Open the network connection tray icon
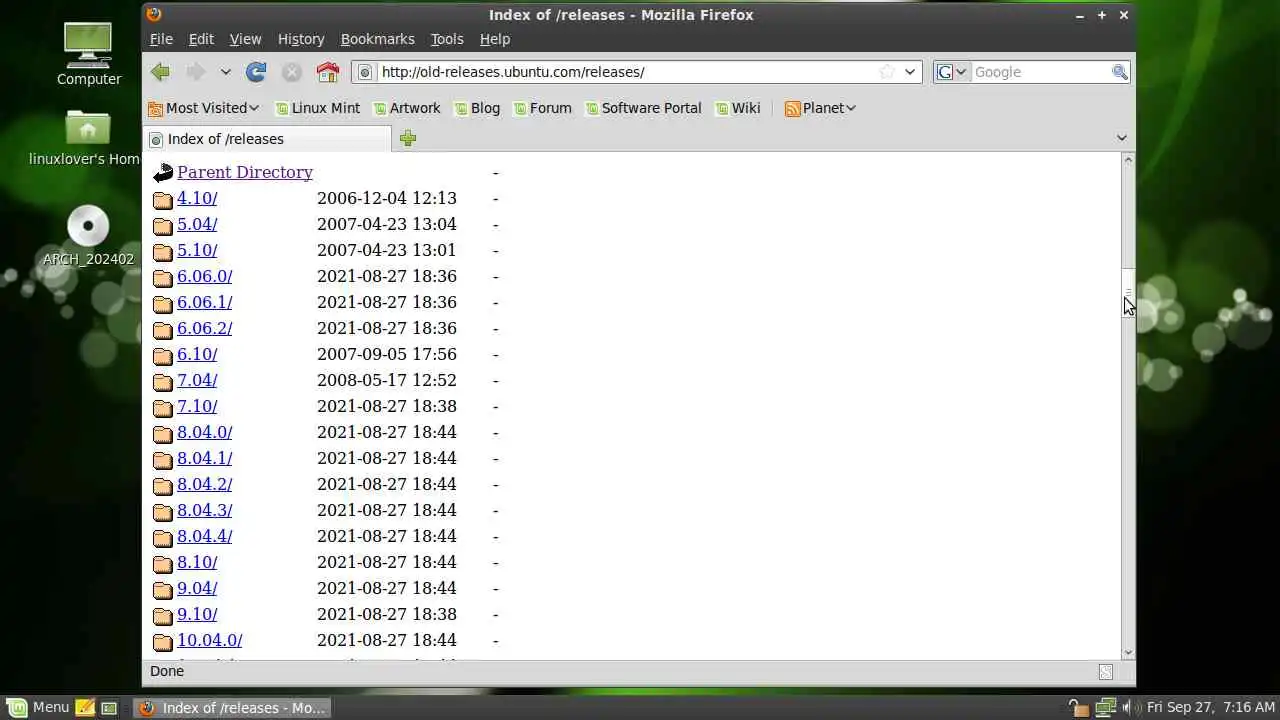Image resolution: width=1280 pixels, height=720 pixels. (x=1105, y=708)
